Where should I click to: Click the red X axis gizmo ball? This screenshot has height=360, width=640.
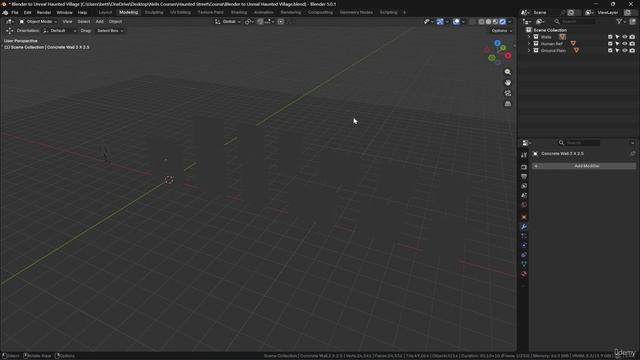click(x=508, y=55)
